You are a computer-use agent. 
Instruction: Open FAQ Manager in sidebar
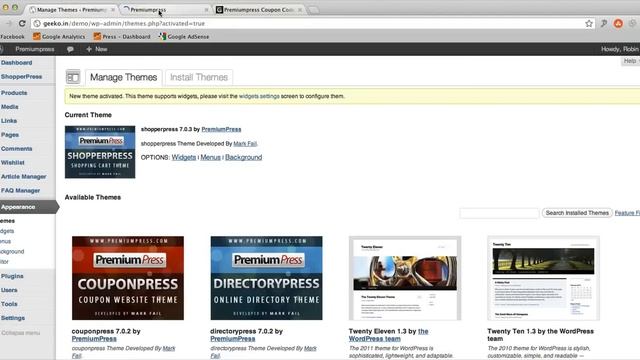(x=20, y=191)
